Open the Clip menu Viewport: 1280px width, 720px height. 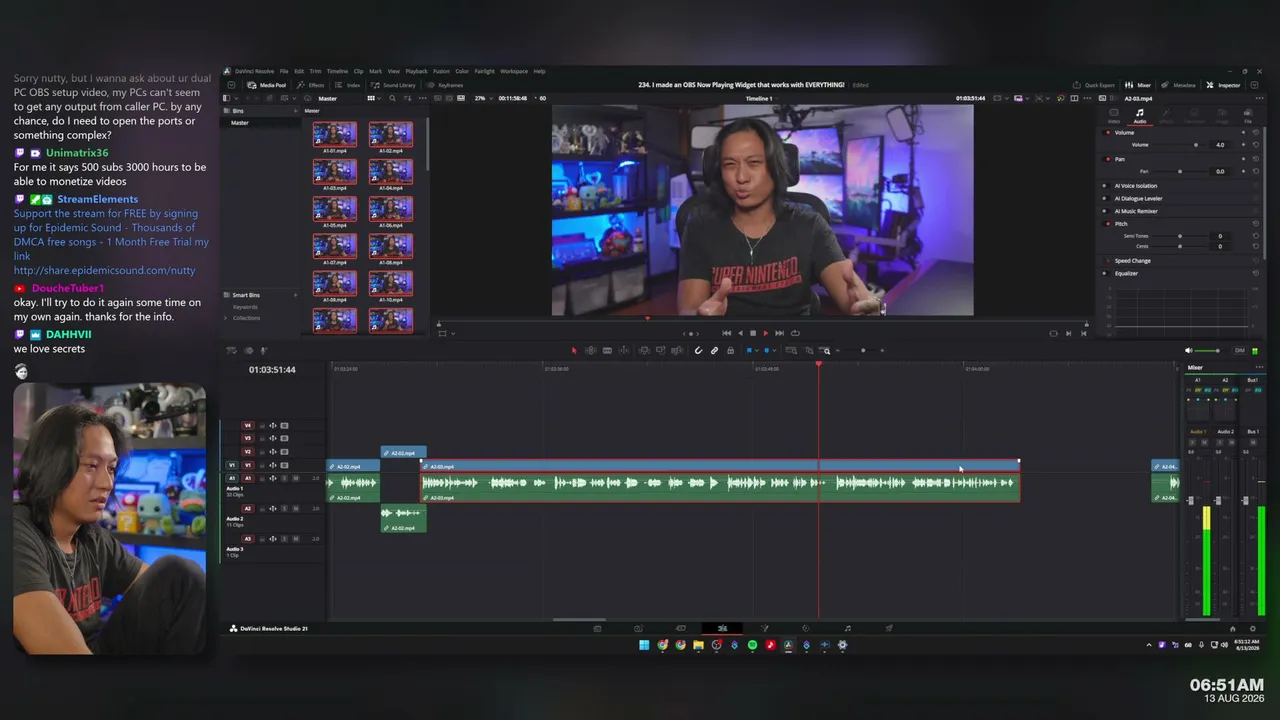(x=358, y=71)
